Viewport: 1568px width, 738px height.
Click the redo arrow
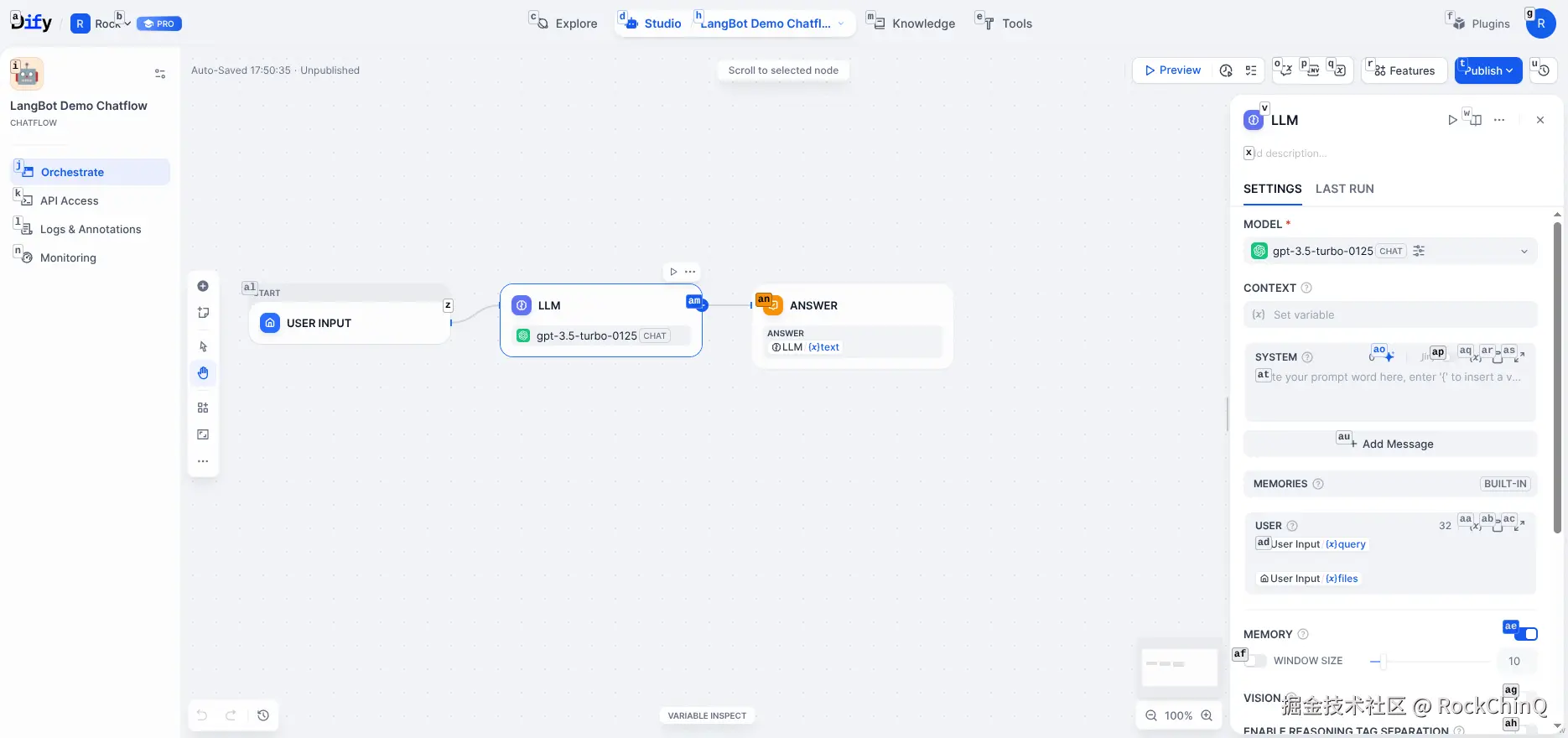pos(231,715)
